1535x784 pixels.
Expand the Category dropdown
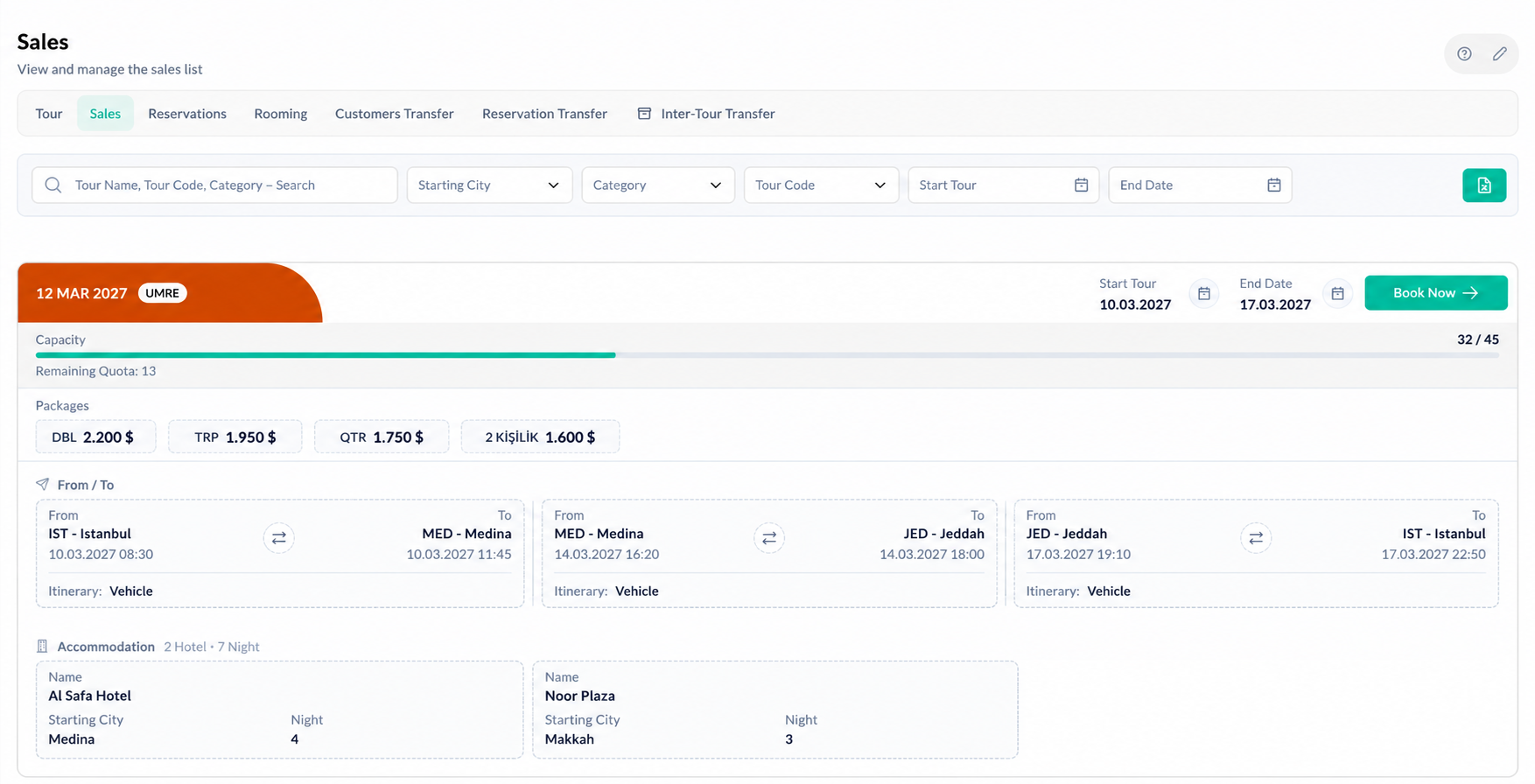[658, 185]
